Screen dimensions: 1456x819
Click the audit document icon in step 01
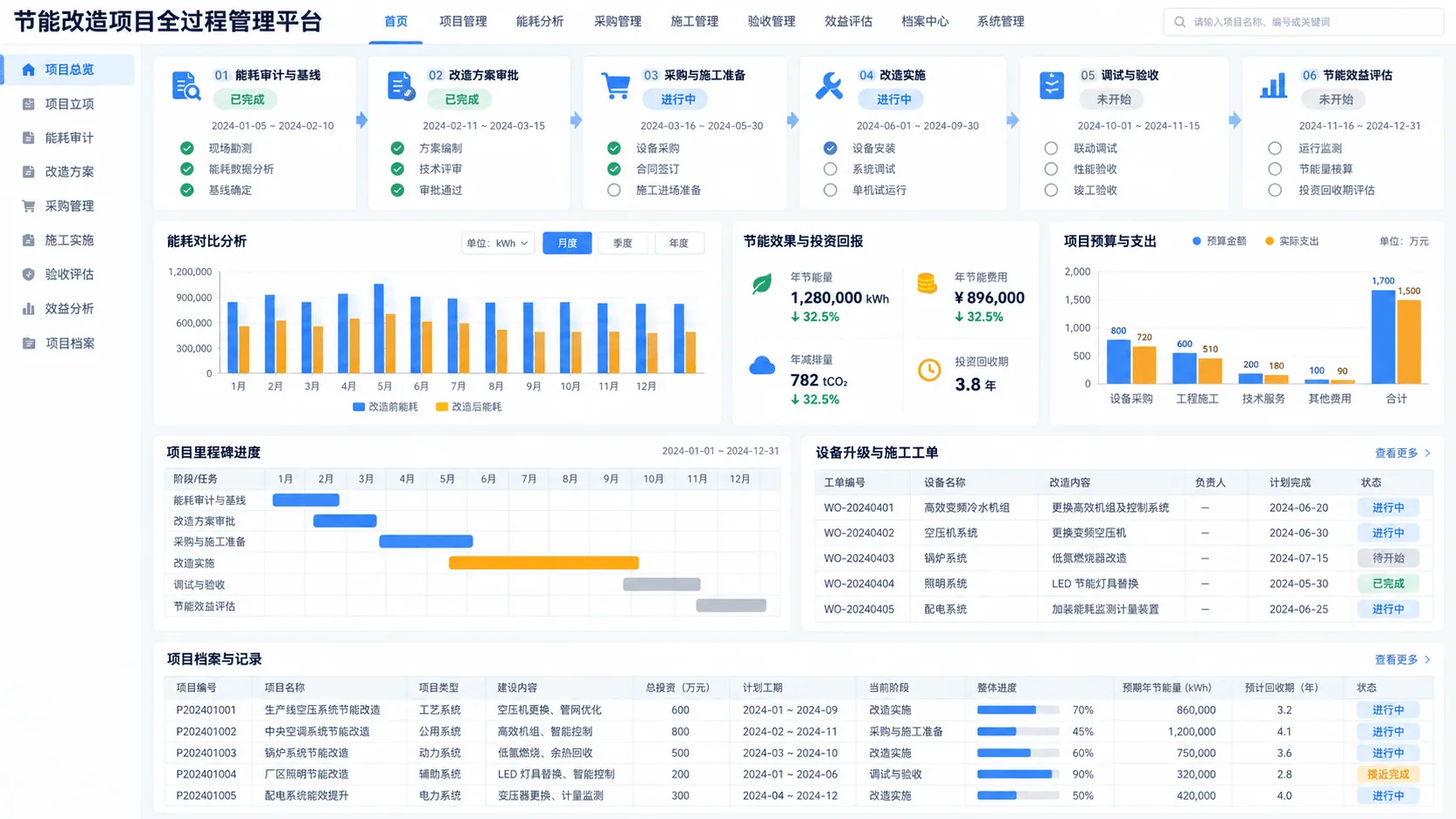185,86
